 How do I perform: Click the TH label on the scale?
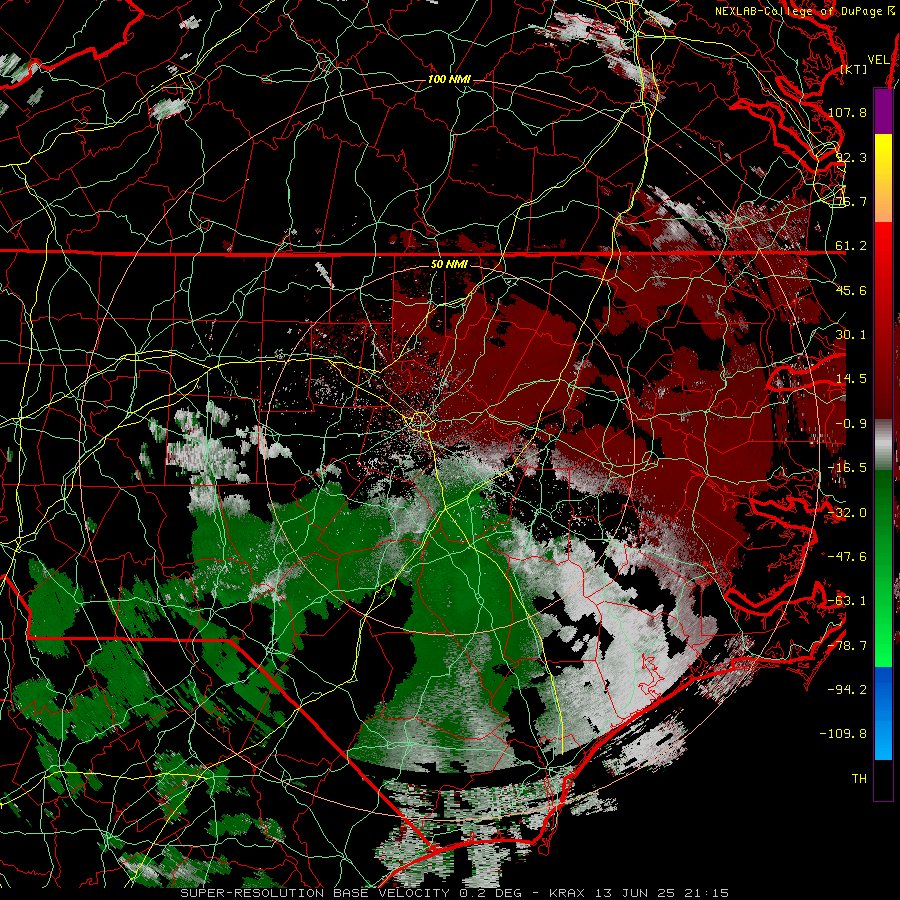click(859, 779)
